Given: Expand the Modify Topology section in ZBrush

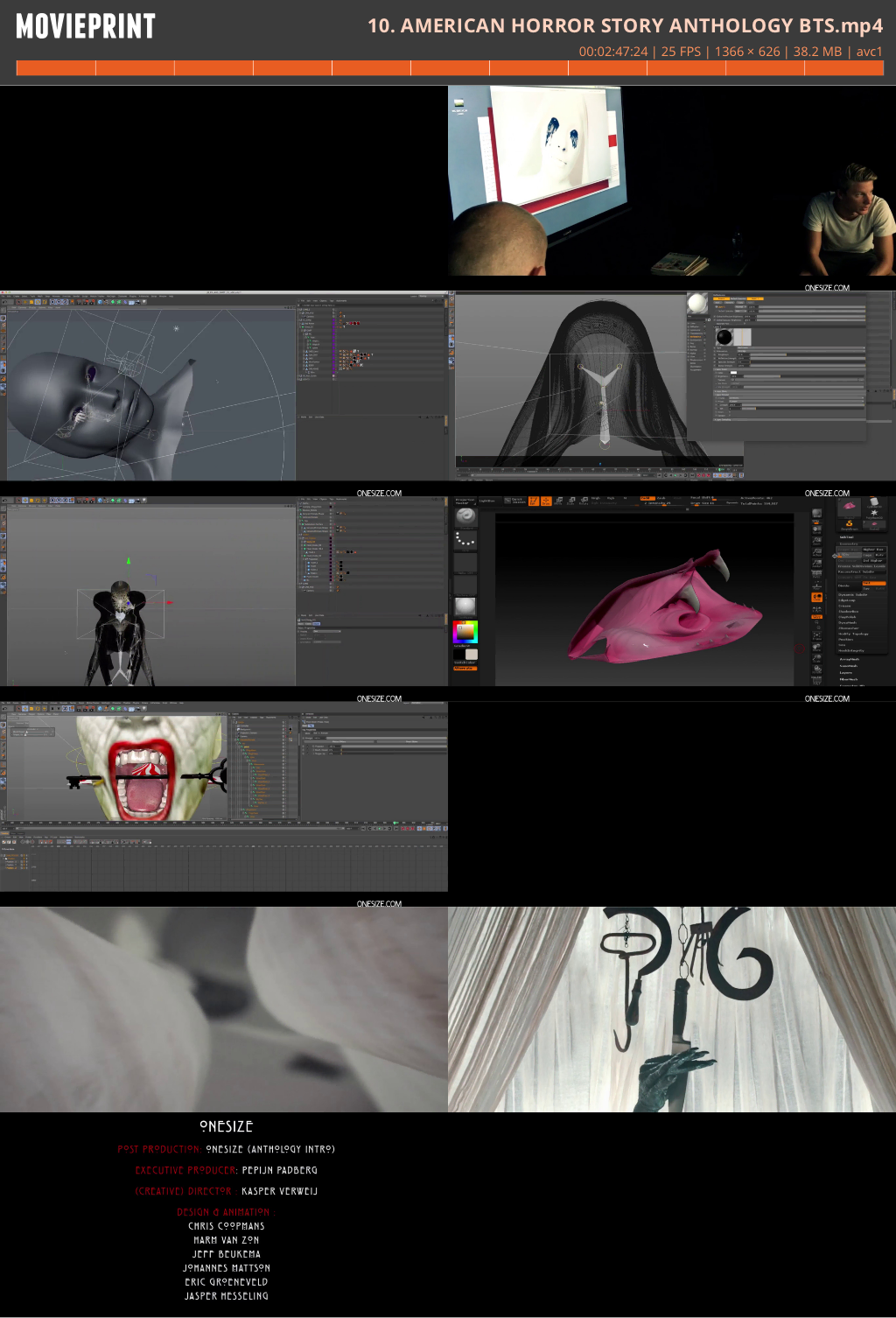Looking at the screenshot, I should coord(853,634).
